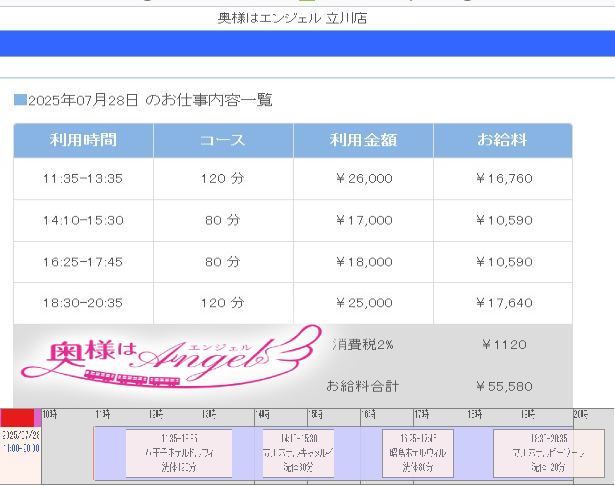This screenshot has height=486, width=615.
Task: Click the コース column header
Action: click(223, 140)
